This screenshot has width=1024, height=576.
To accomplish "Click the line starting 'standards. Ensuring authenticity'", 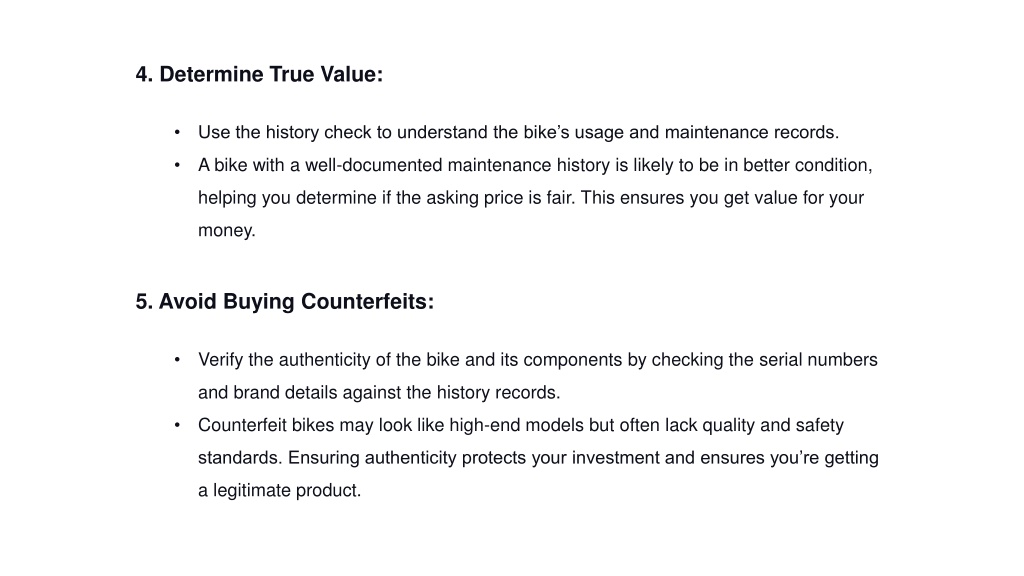I will click(538, 458).
